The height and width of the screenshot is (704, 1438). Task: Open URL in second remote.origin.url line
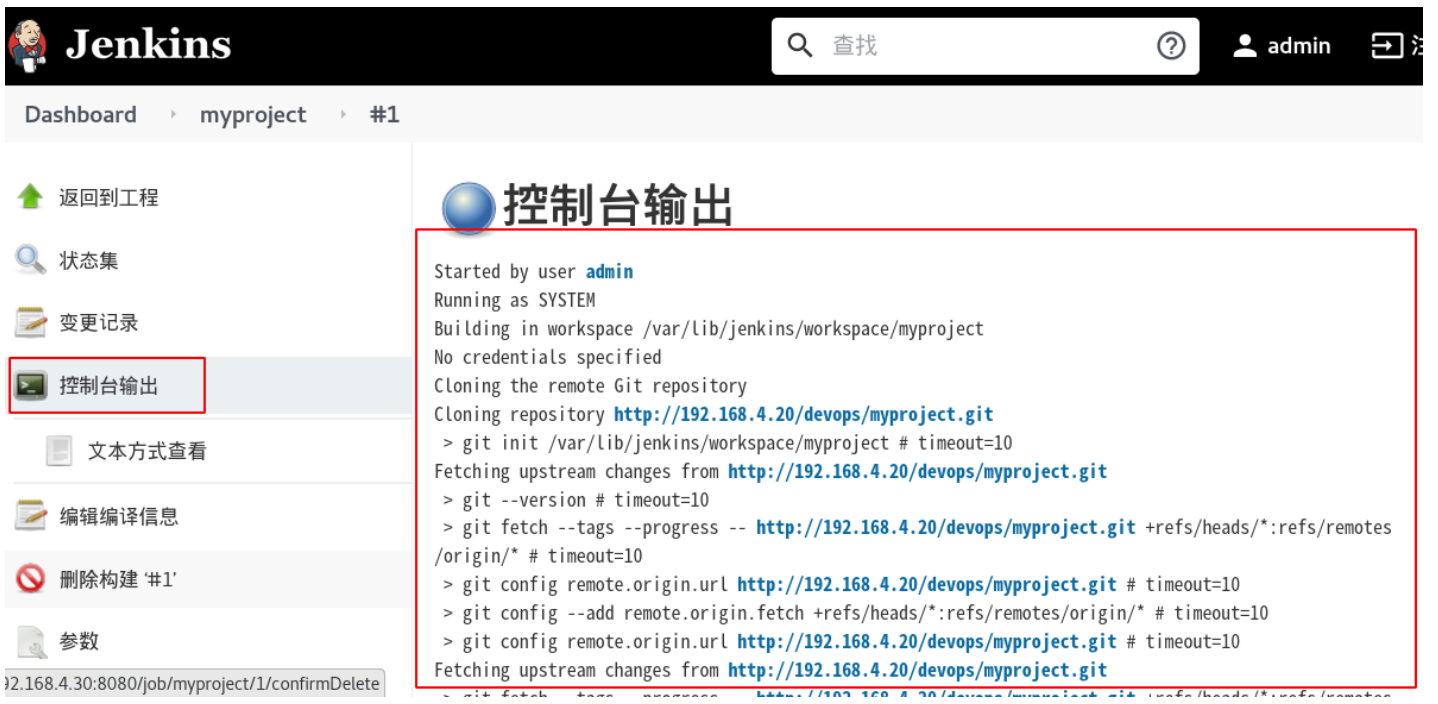click(x=927, y=642)
